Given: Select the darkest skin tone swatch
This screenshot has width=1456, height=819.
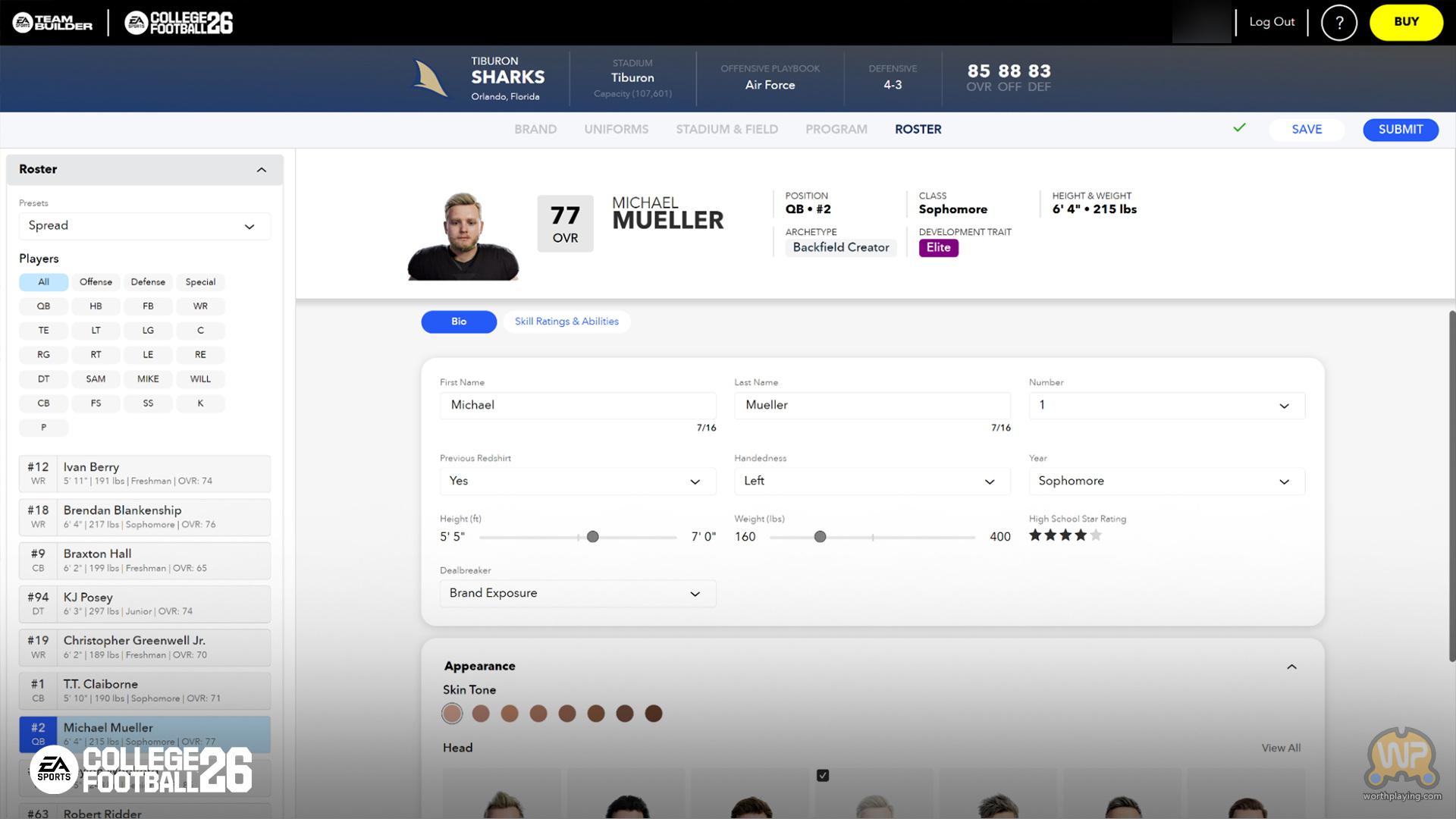Looking at the screenshot, I should point(653,714).
